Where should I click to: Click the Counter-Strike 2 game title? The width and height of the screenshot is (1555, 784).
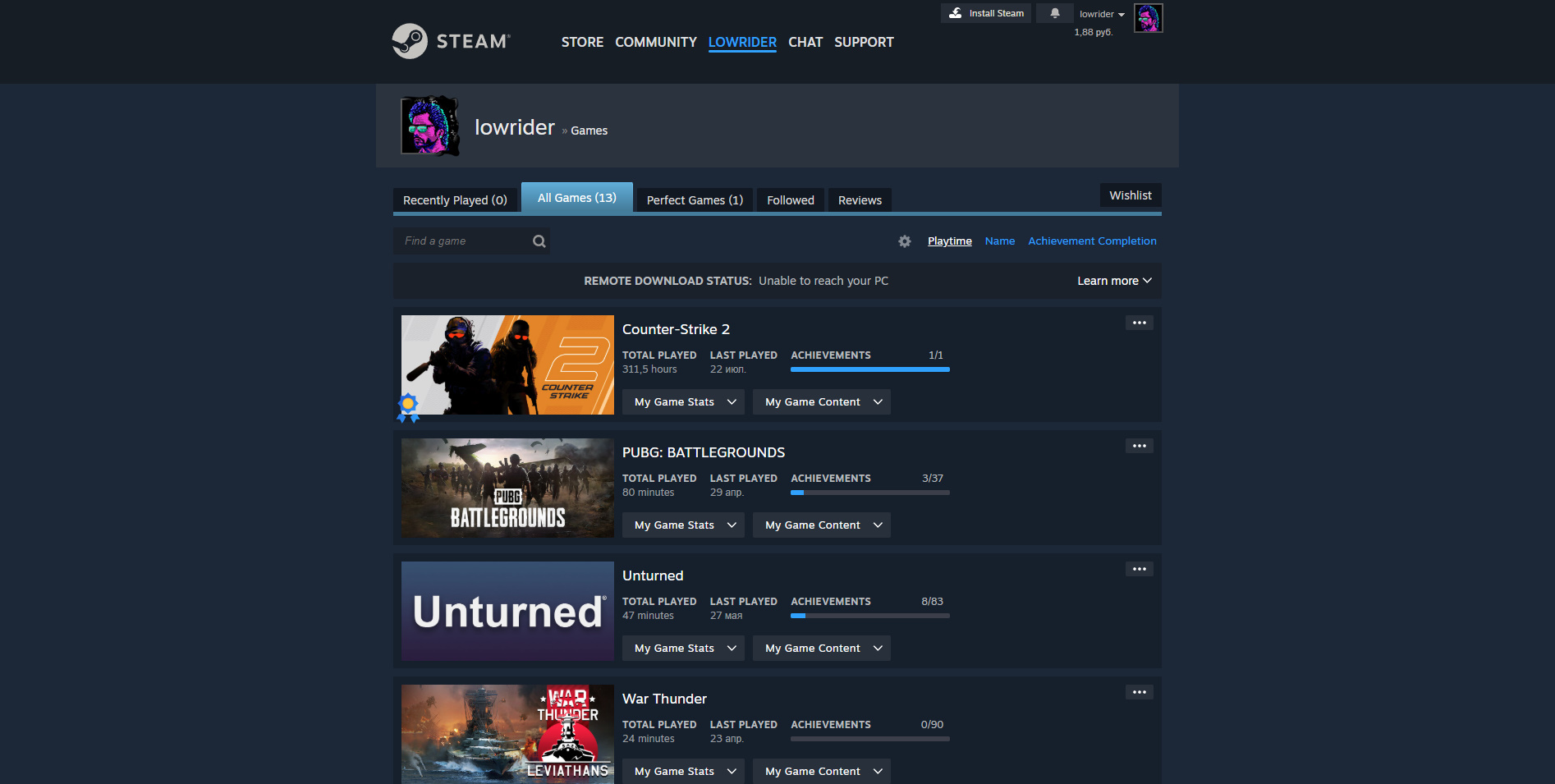[x=676, y=329]
